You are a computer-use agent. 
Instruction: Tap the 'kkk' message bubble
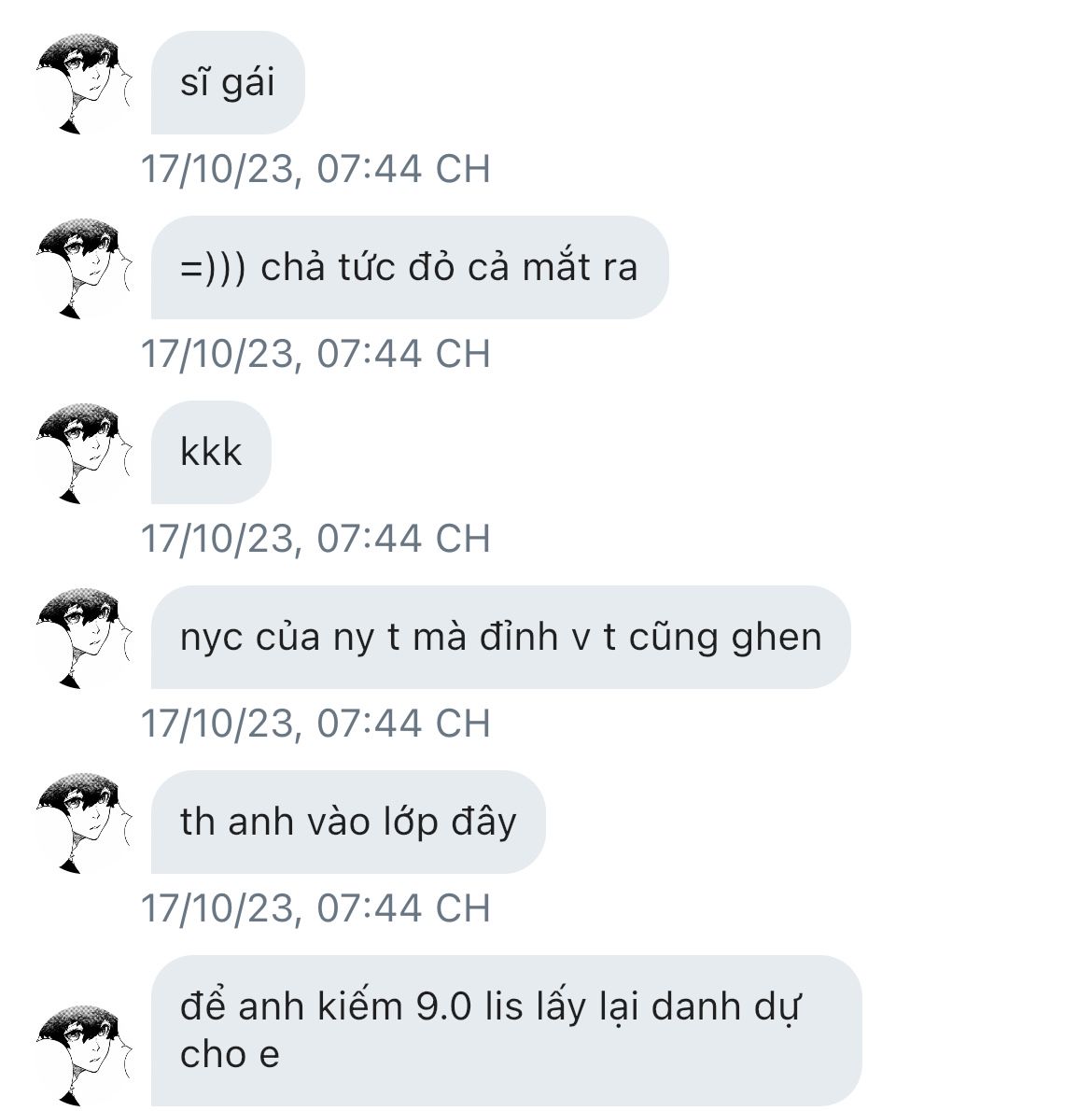click(x=211, y=453)
